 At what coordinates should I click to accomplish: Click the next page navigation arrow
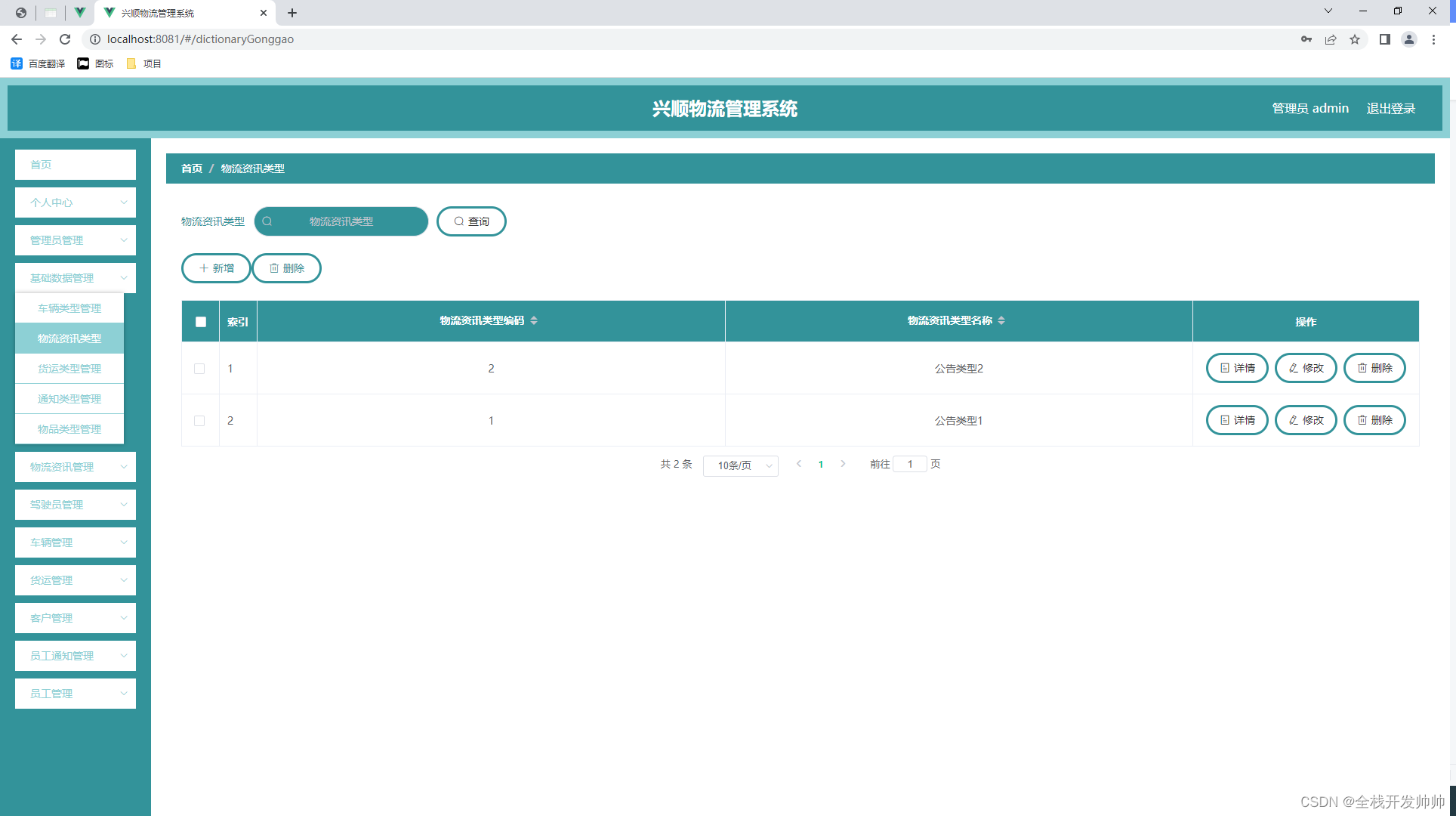(843, 464)
